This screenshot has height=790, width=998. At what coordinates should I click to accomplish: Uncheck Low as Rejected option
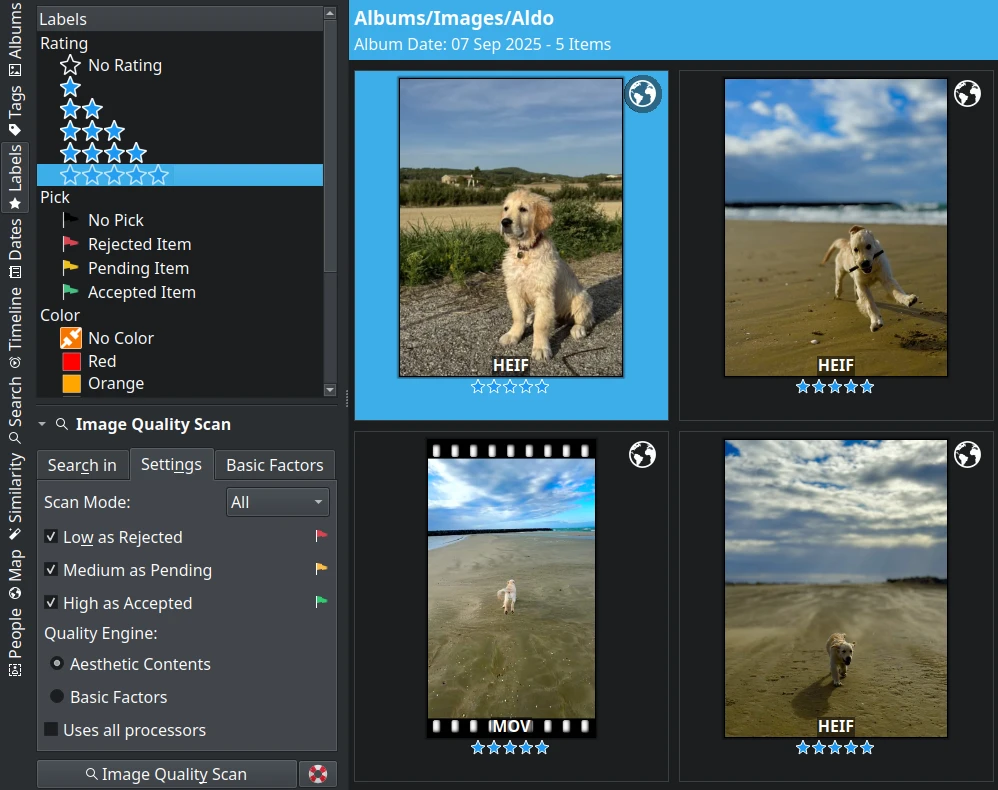pyautogui.click(x=51, y=537)
